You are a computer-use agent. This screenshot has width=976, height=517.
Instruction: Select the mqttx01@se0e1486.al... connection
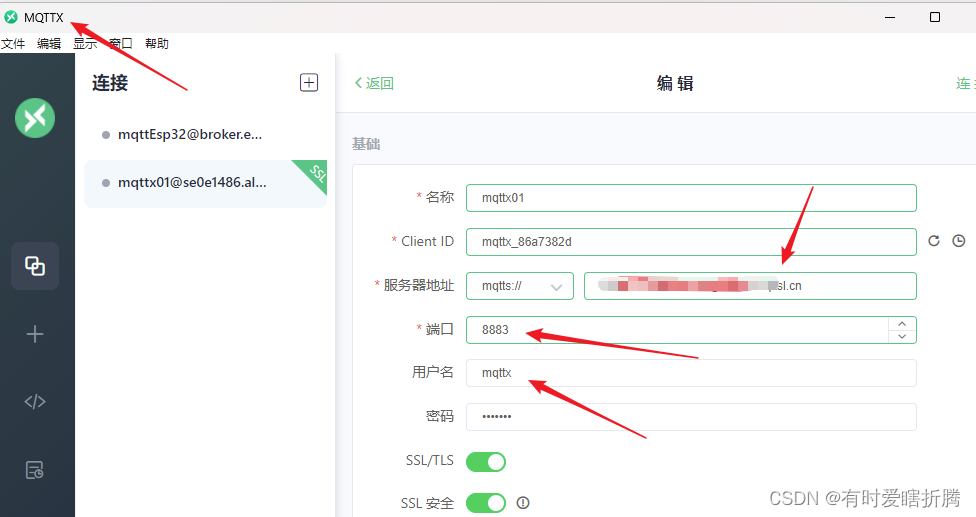tap(205, 183)
